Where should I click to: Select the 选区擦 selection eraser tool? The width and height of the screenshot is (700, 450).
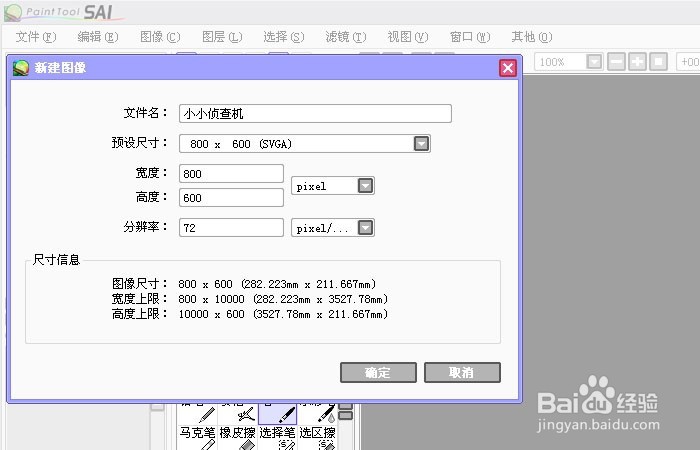(x=317, y=438)
